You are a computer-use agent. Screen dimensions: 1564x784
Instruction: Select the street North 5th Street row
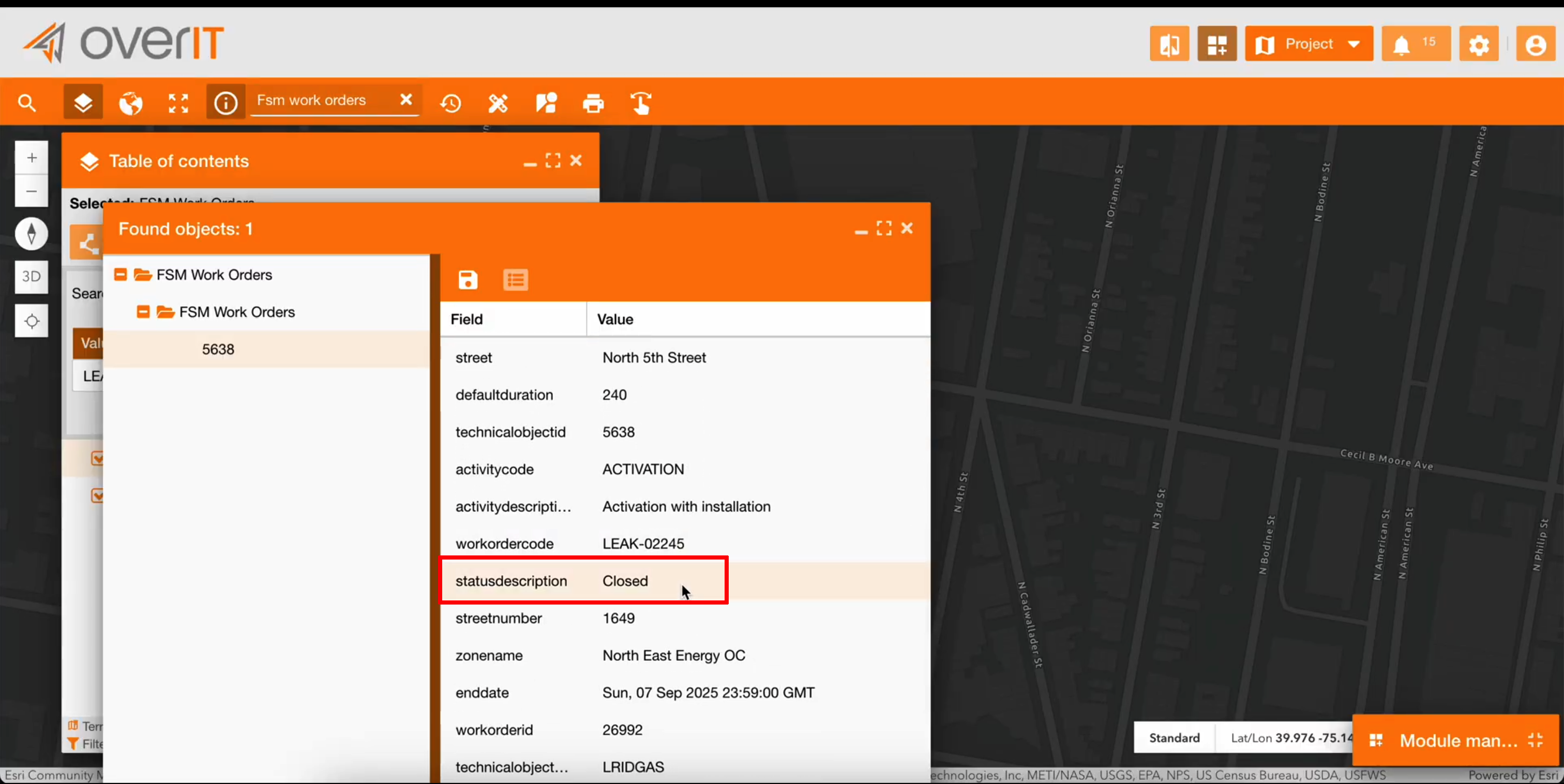click(685, 358)
